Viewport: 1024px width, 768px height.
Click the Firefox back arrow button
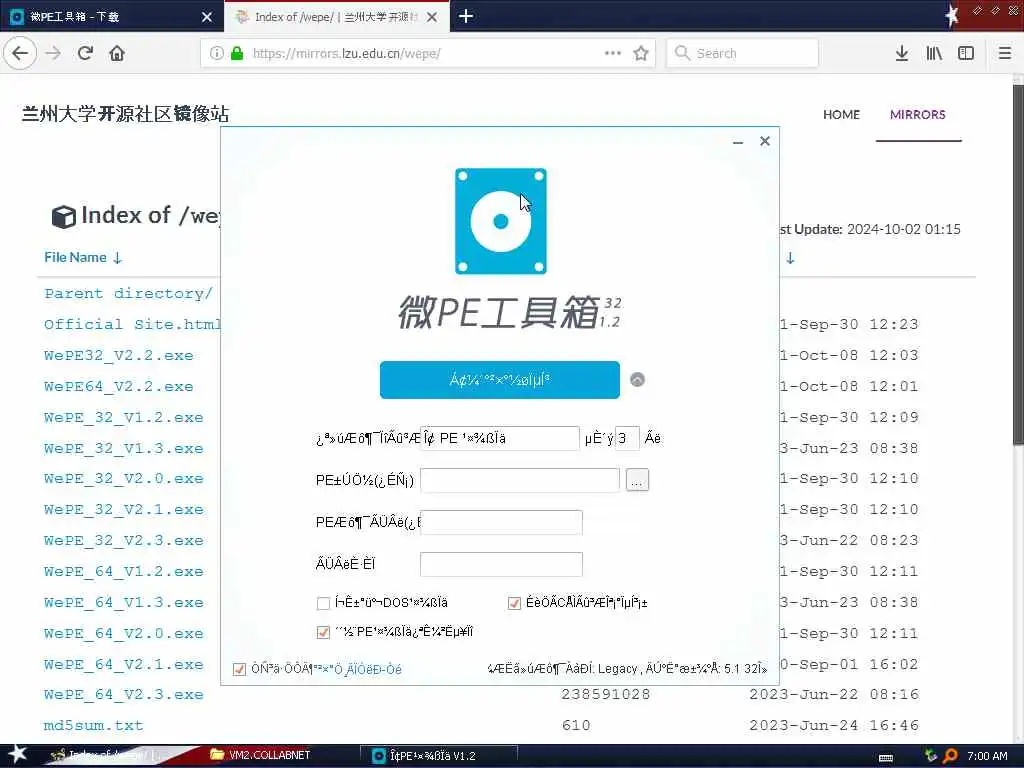click(20, 53)
